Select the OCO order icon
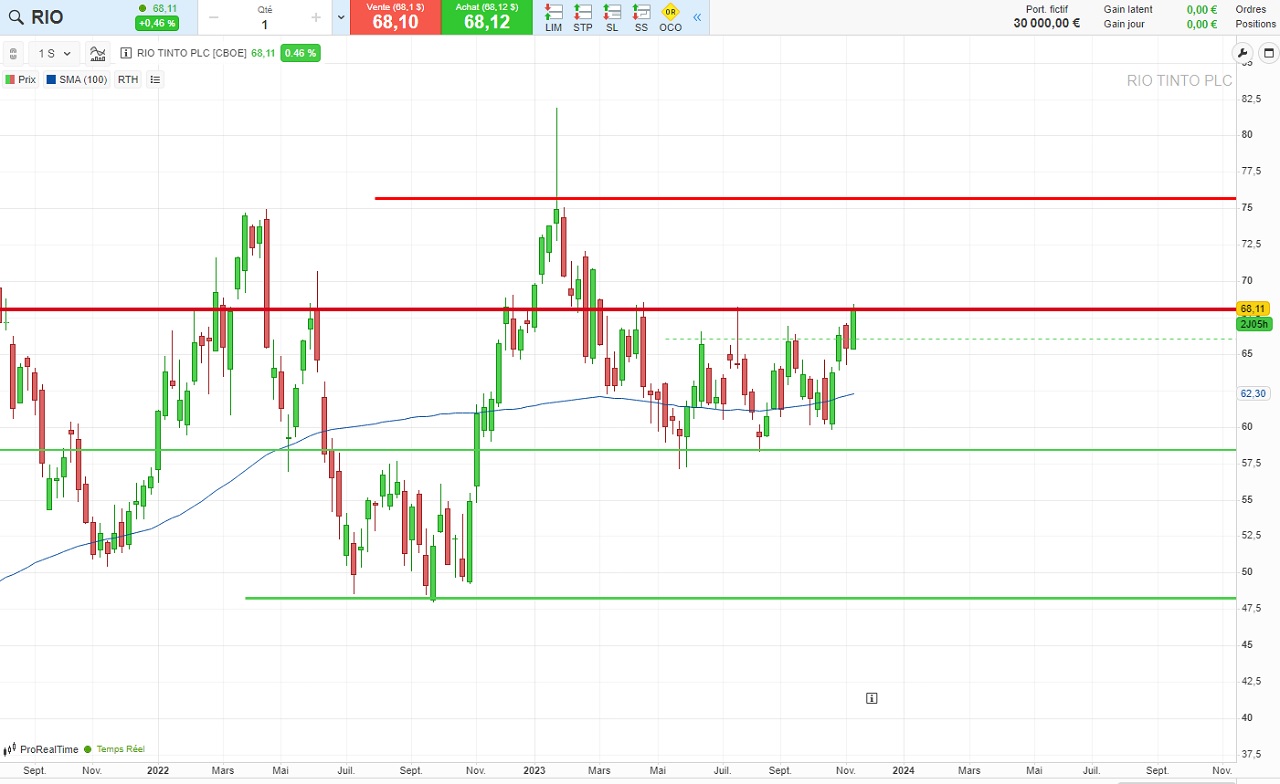 click(x=670, y=18)
